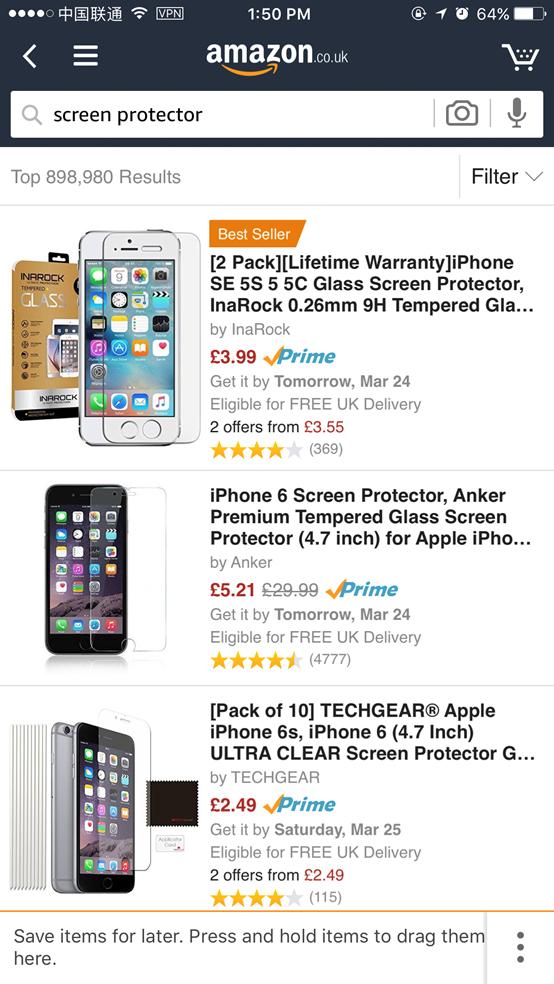This screenshot has height=984, width=554.
Task: Open 2 offers from £2.49 link
Action: point(277,875)
